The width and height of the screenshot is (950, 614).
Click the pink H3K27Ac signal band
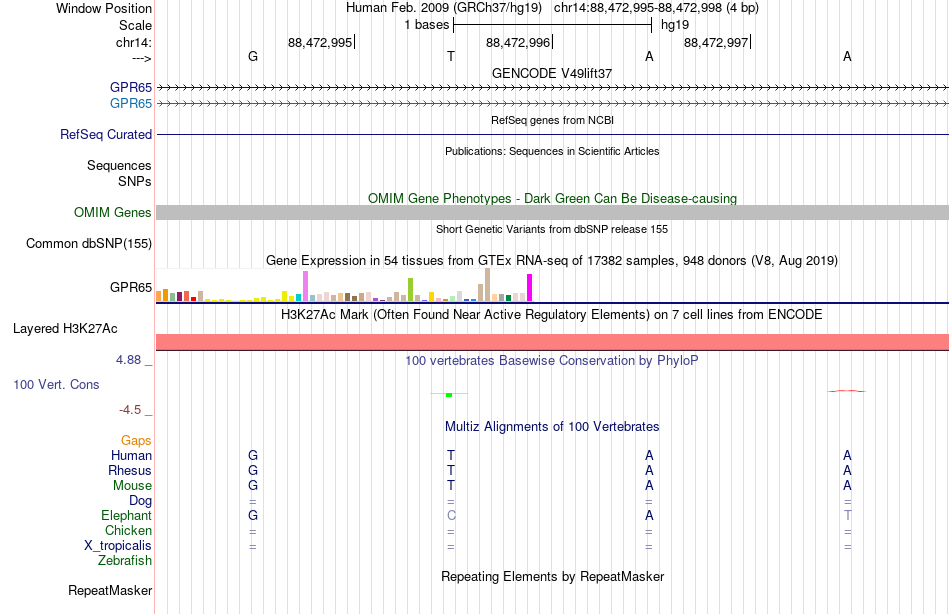coord(552,342)
